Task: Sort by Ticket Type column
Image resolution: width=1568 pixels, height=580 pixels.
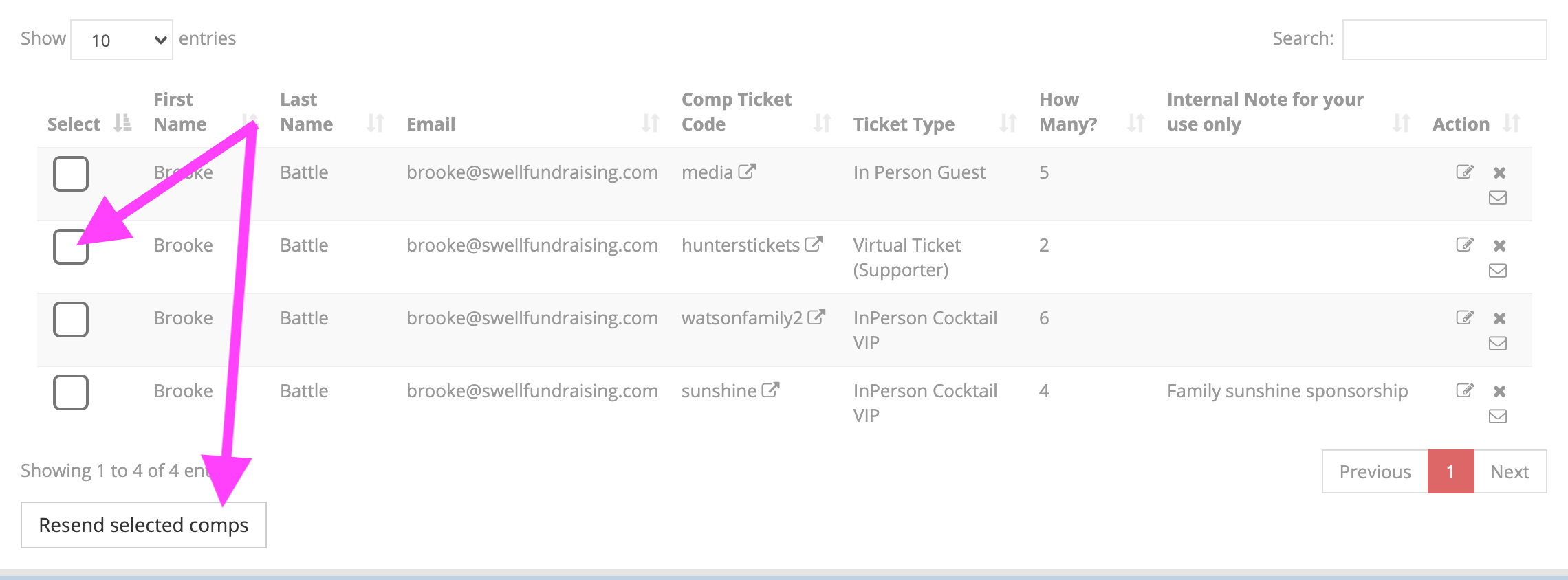Action: click(x=903, y=124)
